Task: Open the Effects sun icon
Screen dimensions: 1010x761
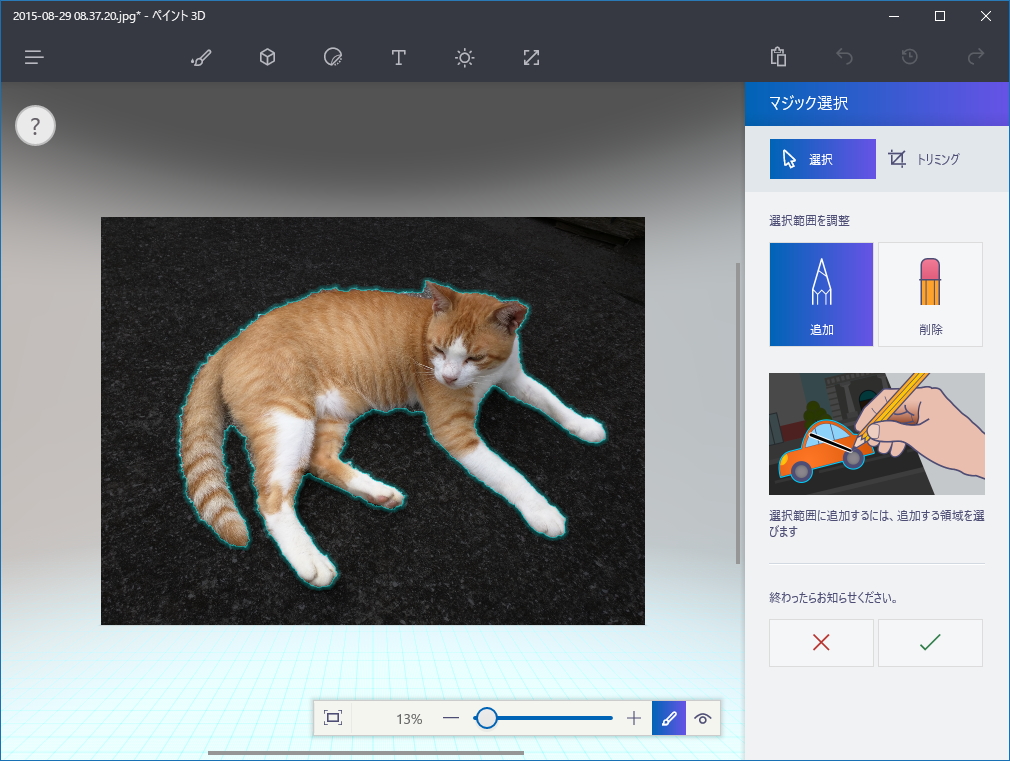Action: [464, 57]
